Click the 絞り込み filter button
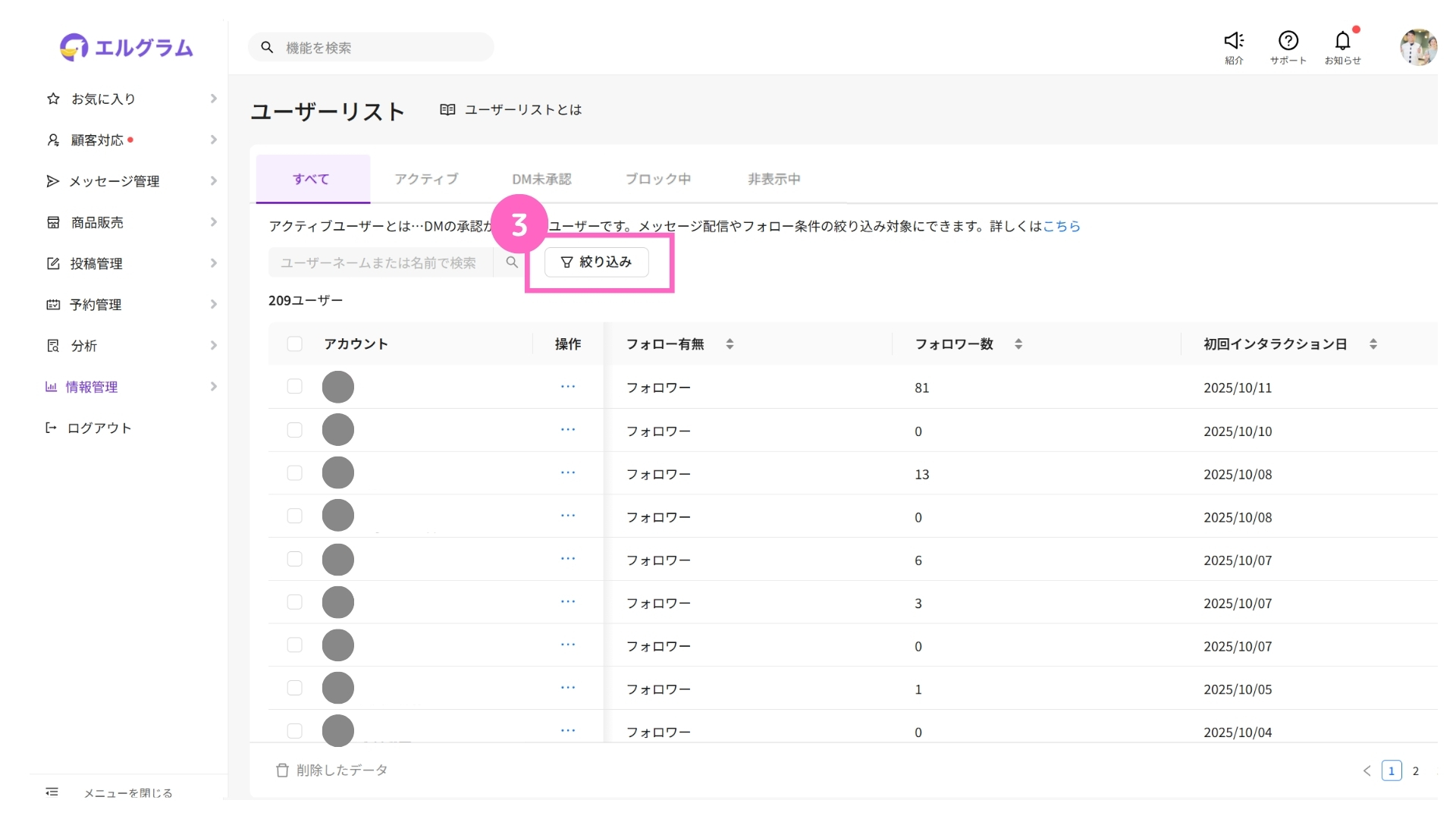 click(596, 262)
